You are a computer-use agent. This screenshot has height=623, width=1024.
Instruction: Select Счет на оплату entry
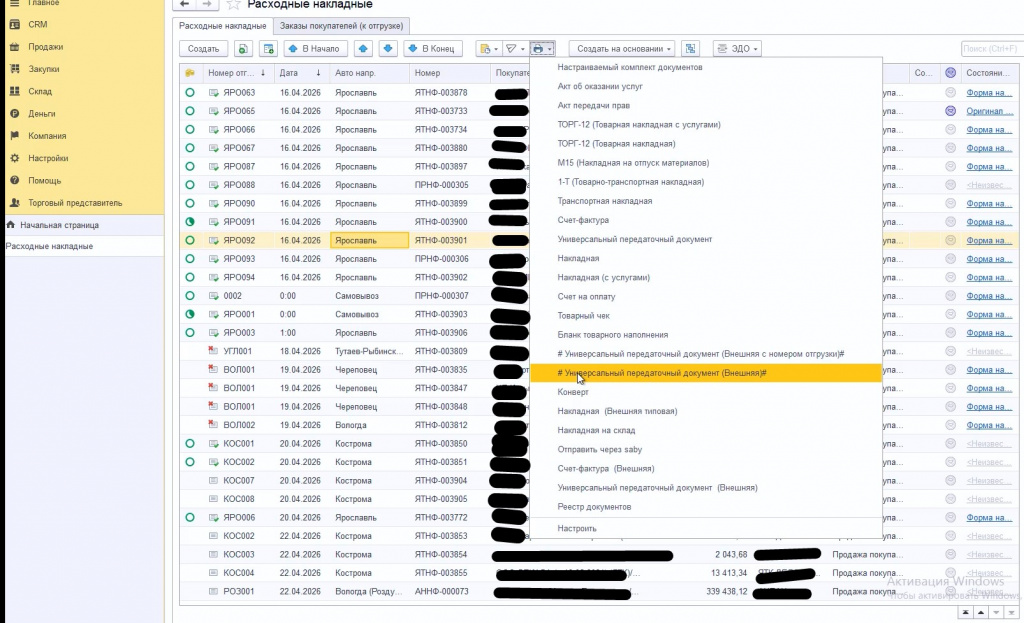click(586, 296)
